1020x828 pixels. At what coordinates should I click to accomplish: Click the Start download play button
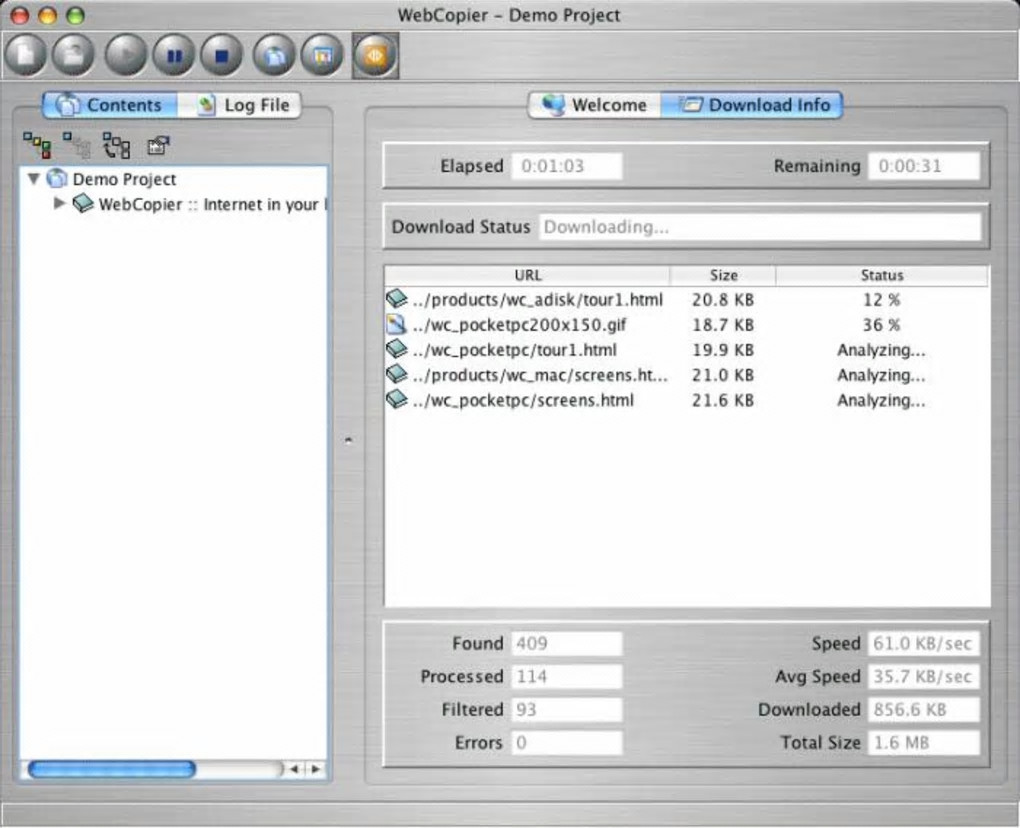point(126,56)
